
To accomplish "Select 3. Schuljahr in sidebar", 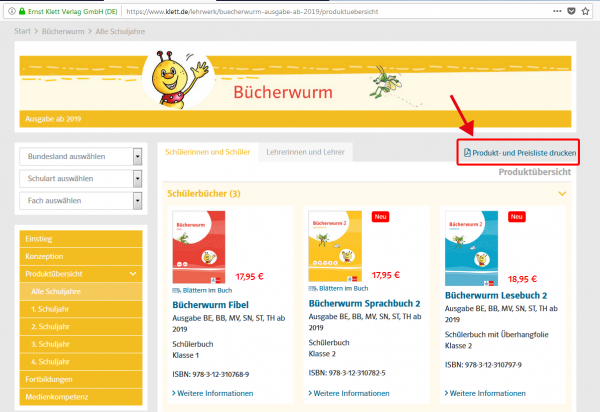I will pos(81,344).
